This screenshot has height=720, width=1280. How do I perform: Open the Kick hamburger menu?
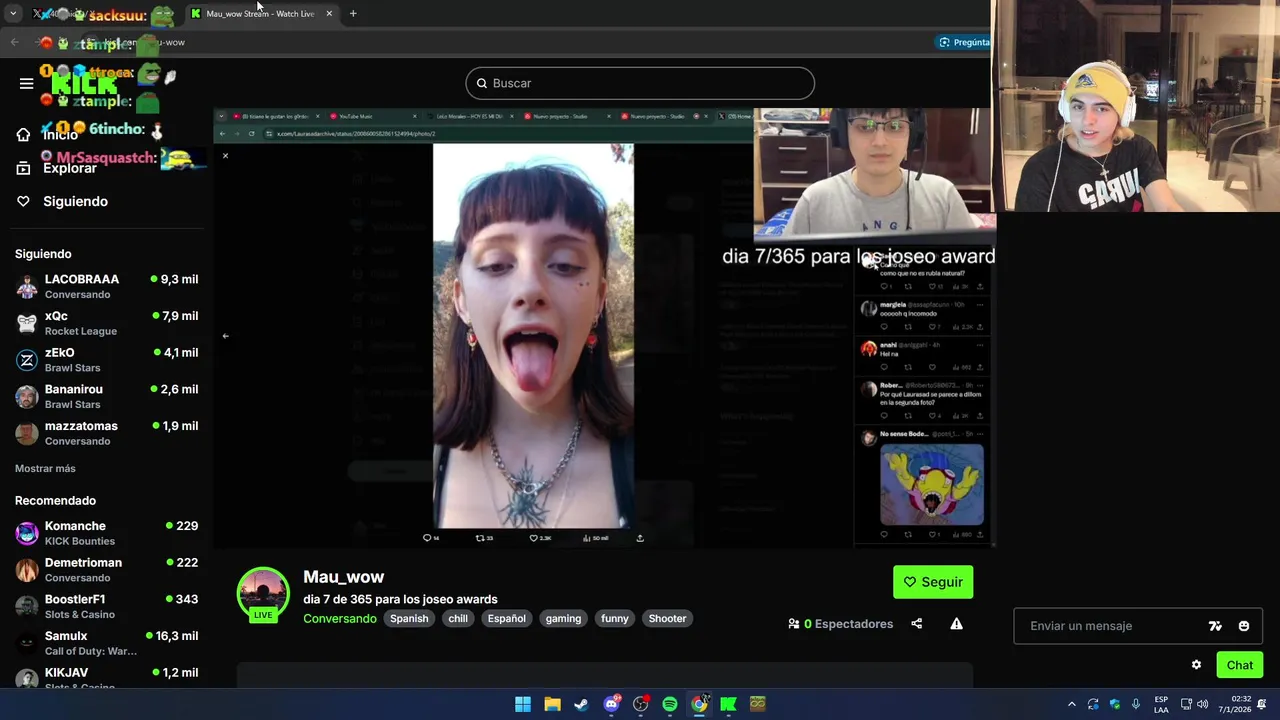pyautogui.click(x=27, y=83)
